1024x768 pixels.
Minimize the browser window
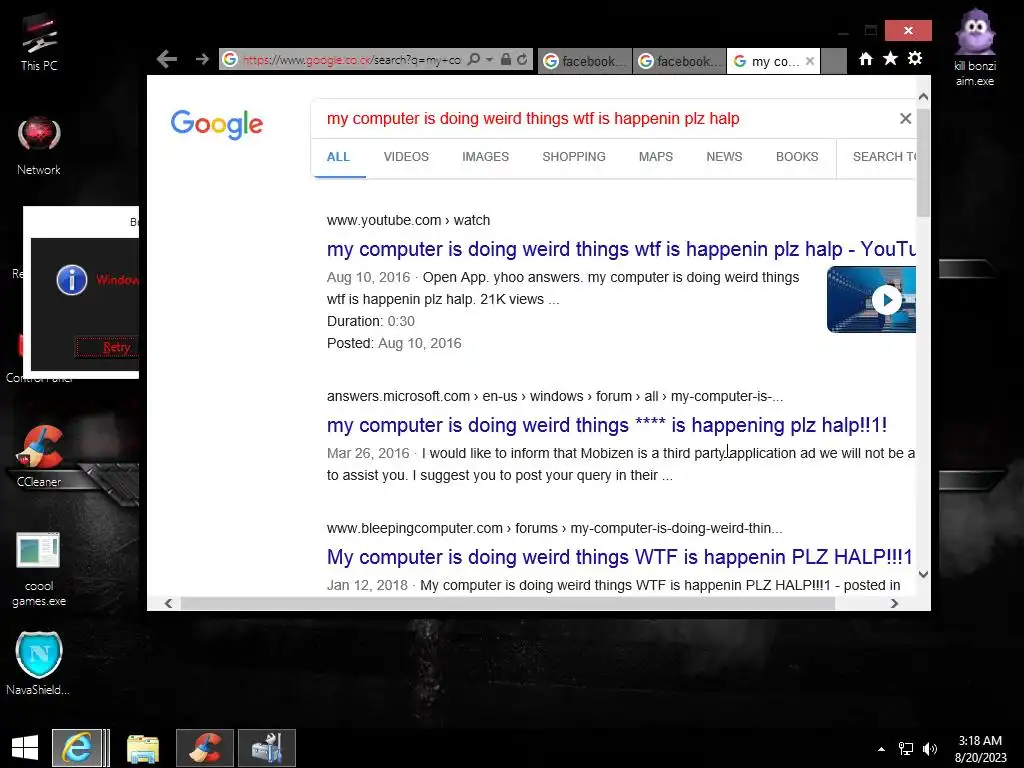point(843,31)
